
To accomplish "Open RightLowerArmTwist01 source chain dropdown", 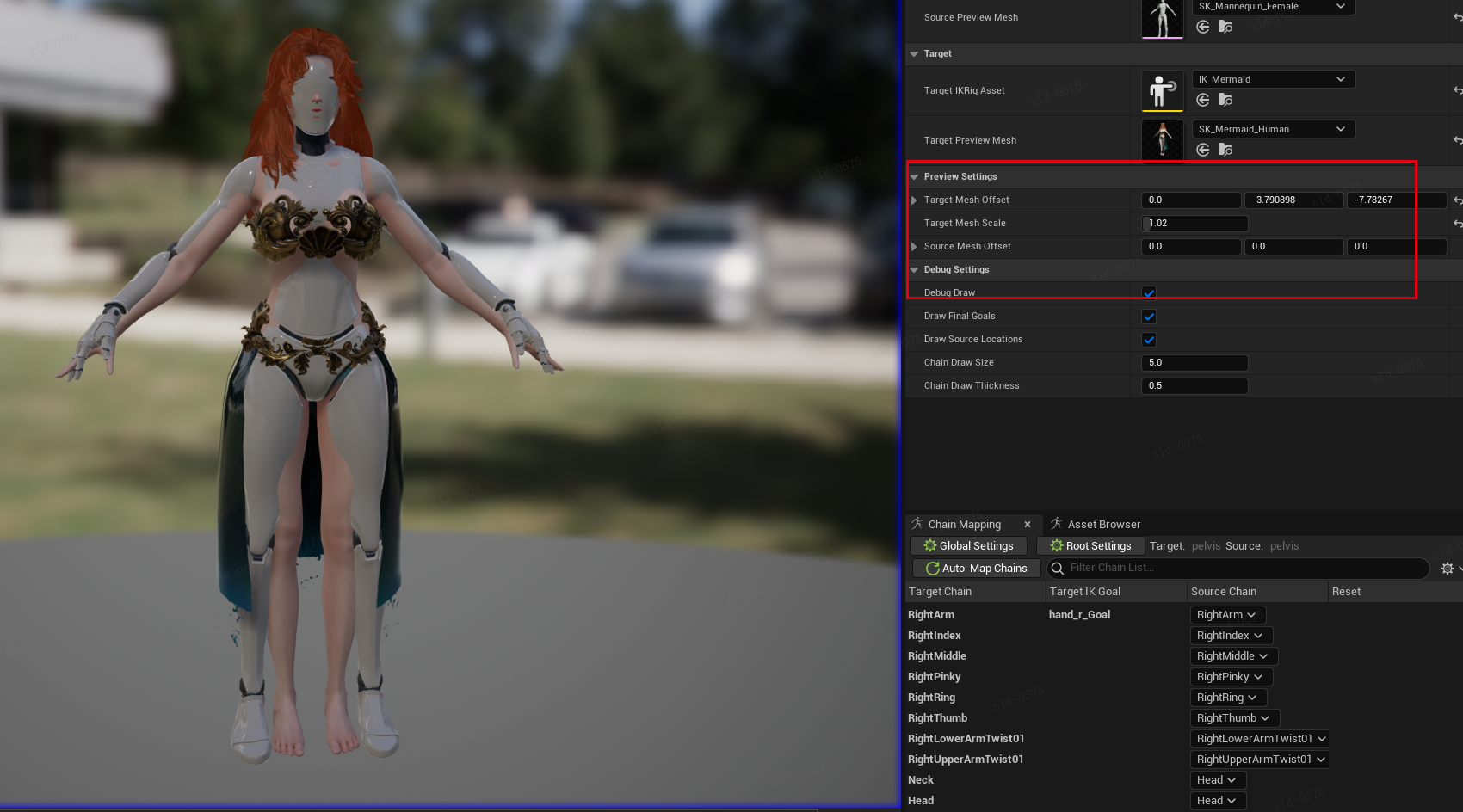I will pyautogui.click(x=1260, y=739).
